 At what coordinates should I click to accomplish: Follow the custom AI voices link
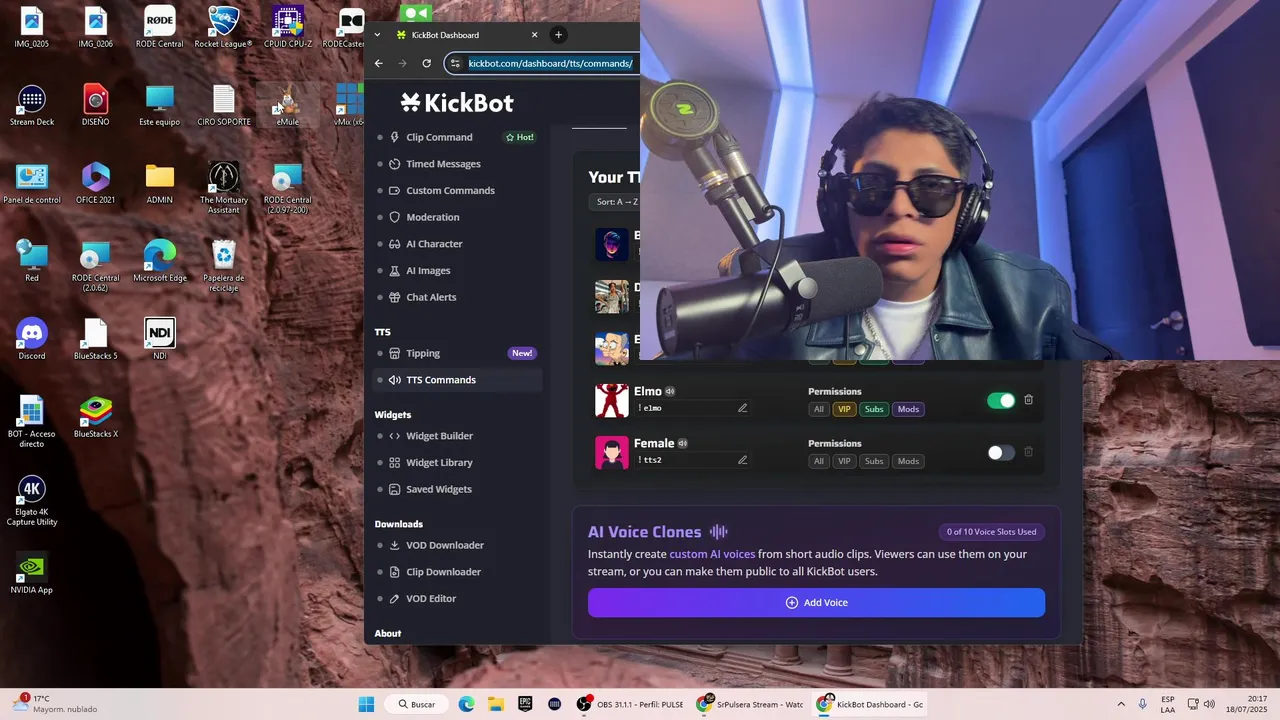tap(712, 554)
